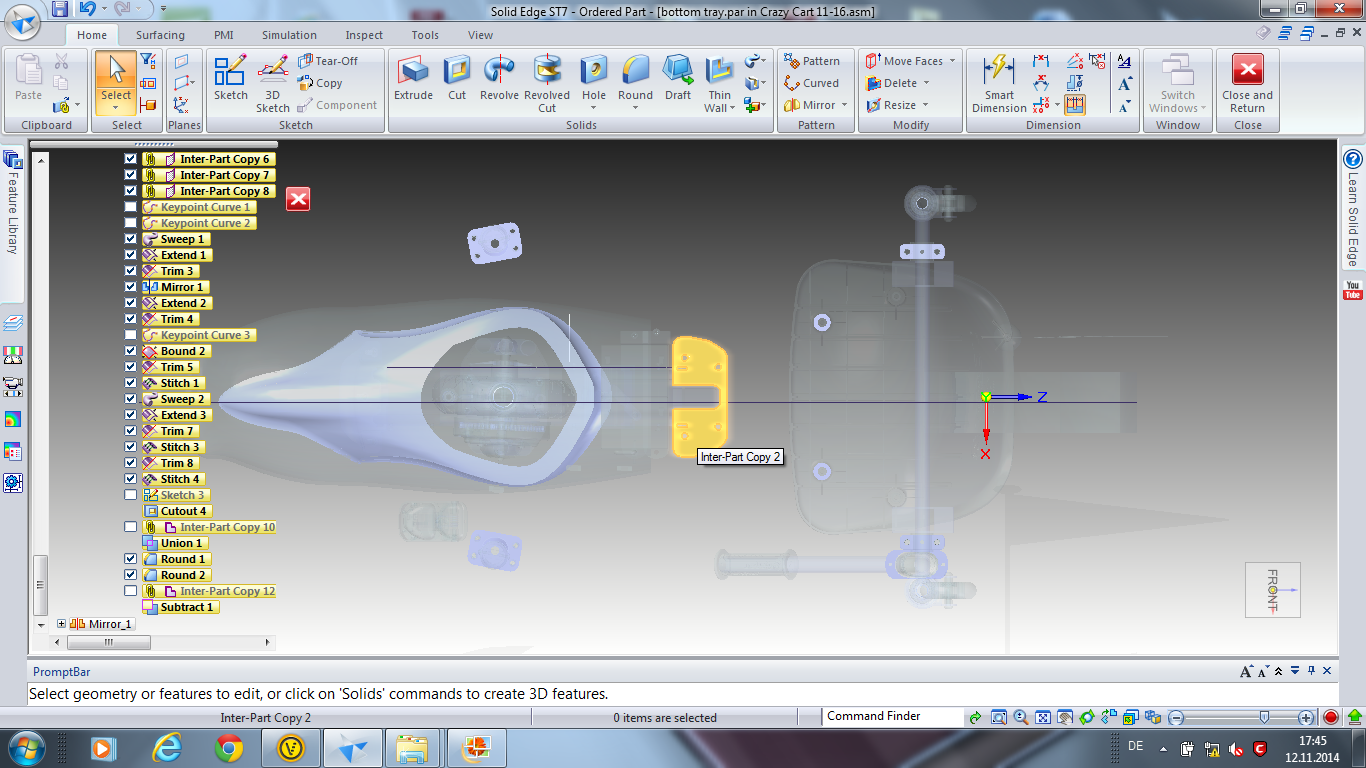Toggle the Mirror 1 feature checkbox

click(130, 287)
